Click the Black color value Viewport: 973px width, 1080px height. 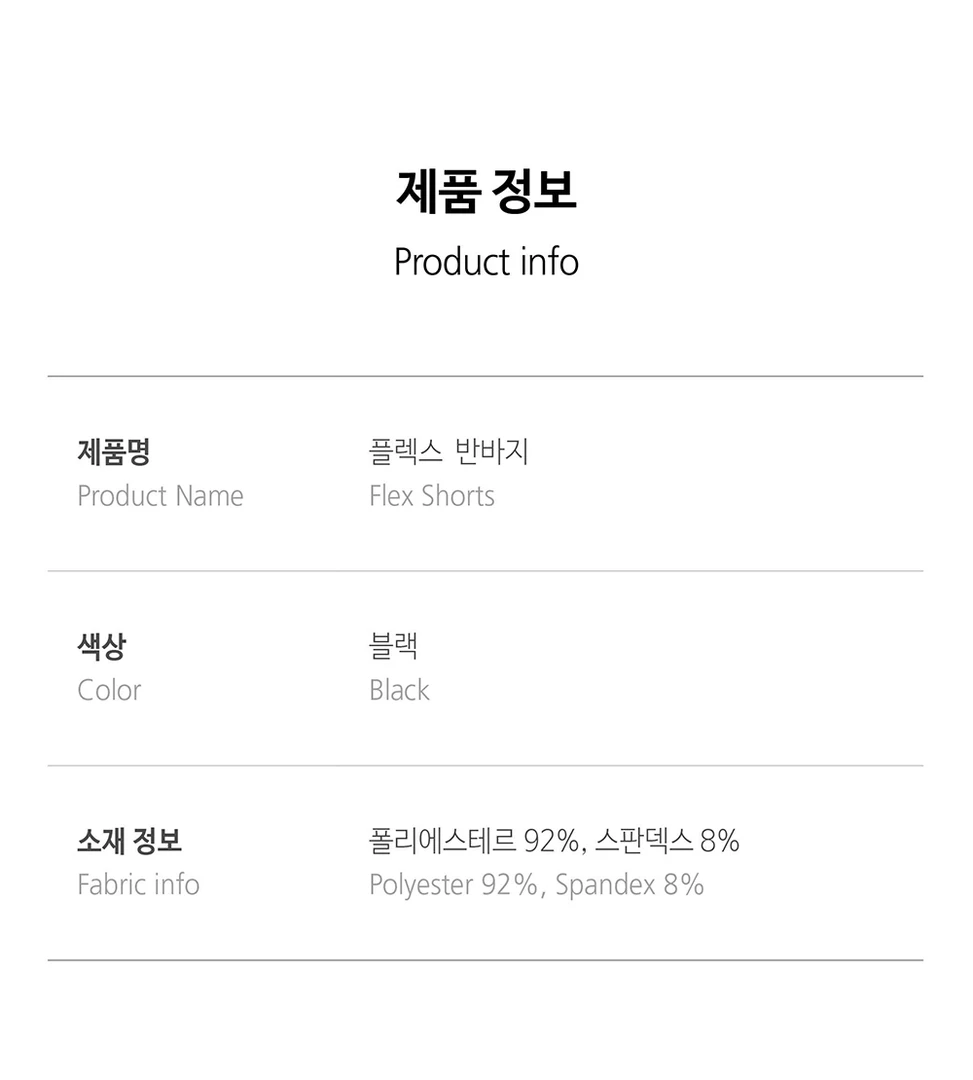(x=399, y=690)
